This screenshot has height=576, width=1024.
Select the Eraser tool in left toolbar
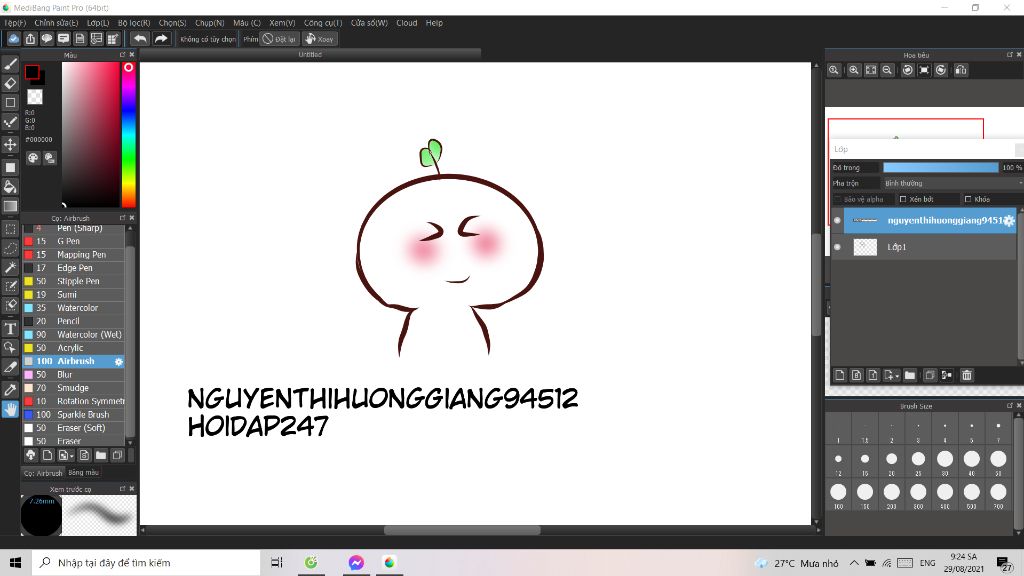click(x=10, y=84)
